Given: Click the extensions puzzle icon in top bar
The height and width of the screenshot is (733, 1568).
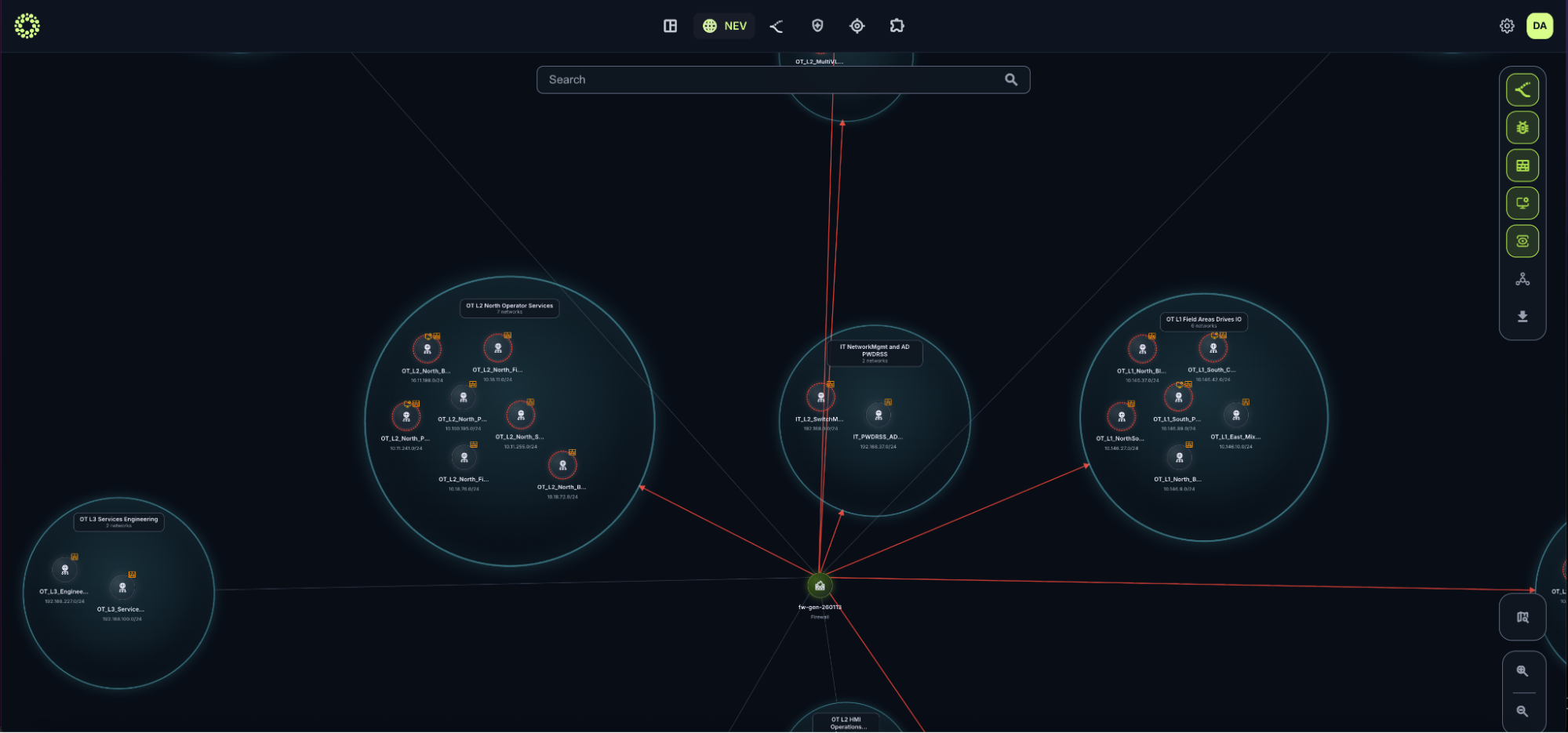Looking at the screenshot, I should point(897,26).
